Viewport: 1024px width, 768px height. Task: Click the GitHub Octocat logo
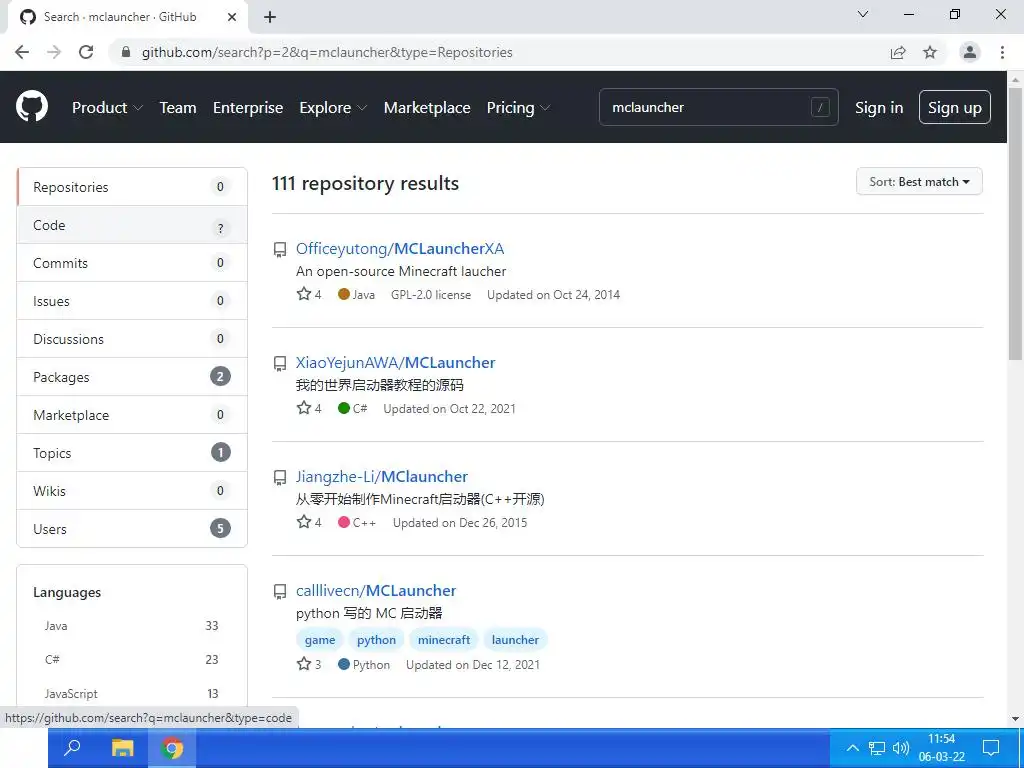(32, 106)
